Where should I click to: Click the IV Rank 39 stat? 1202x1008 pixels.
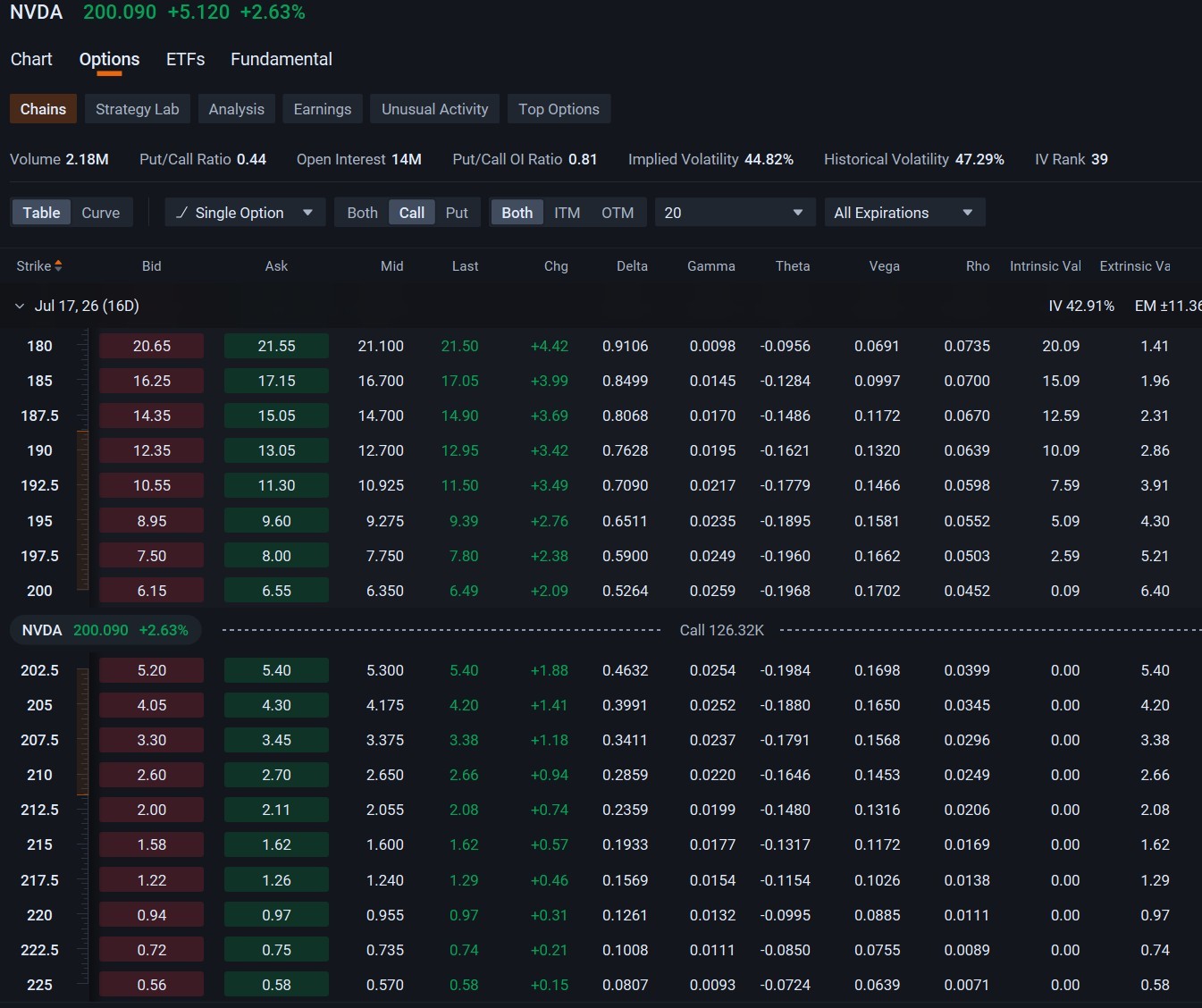(1072, 159)
